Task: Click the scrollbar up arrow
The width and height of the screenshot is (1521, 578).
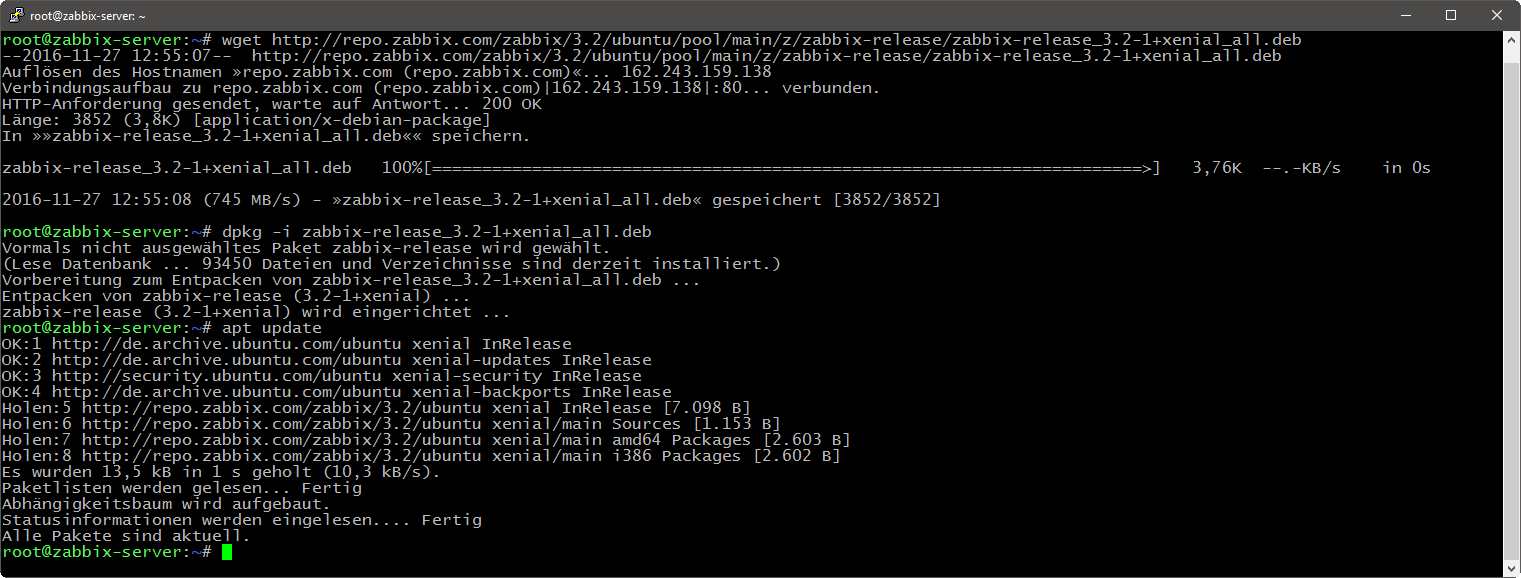Action: (x=1510, y=40)
